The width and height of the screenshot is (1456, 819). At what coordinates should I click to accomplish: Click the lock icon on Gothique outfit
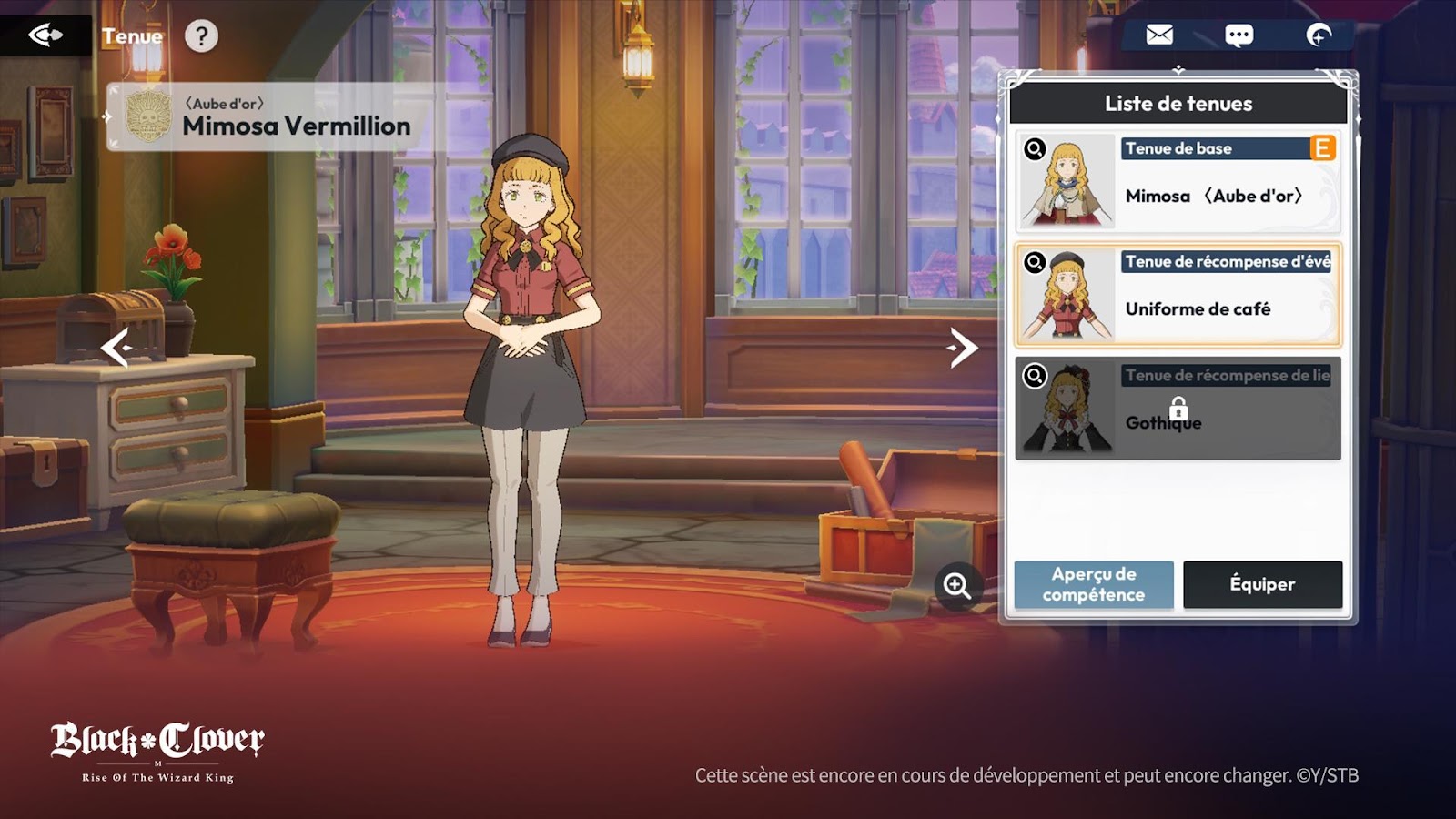[x=1178, y=408]
